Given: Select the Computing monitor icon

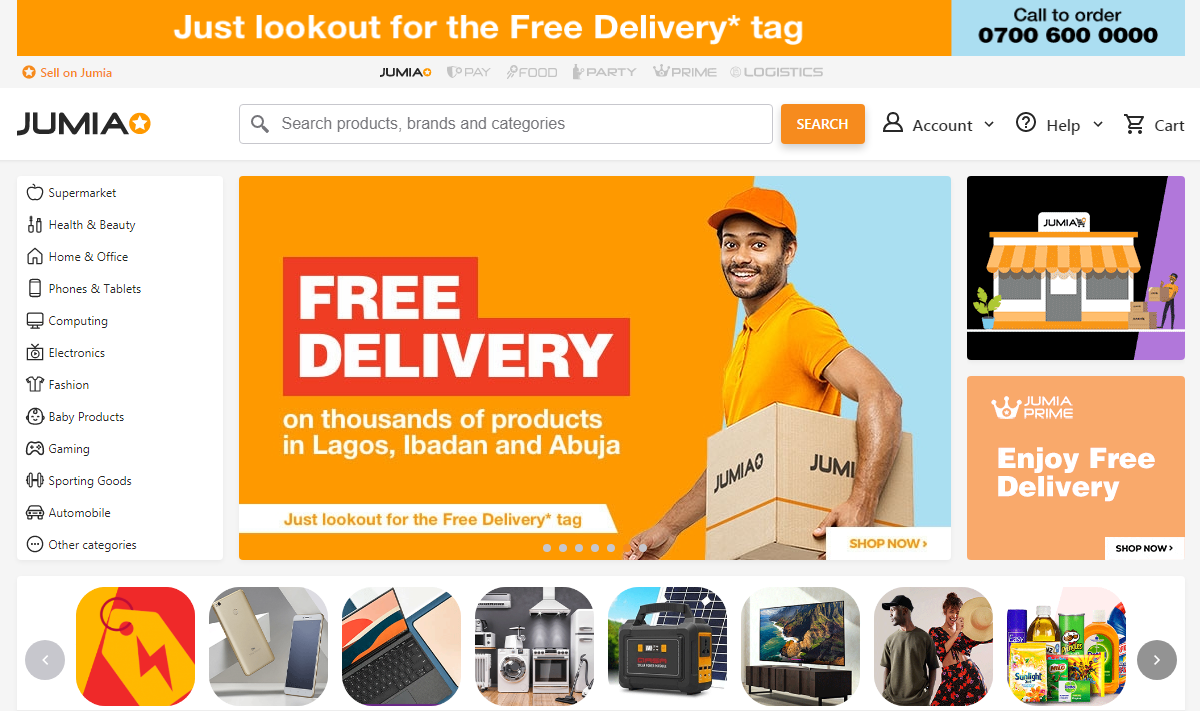Looking at the screenshot, I should pyautogui.click(x=35, y=320).
